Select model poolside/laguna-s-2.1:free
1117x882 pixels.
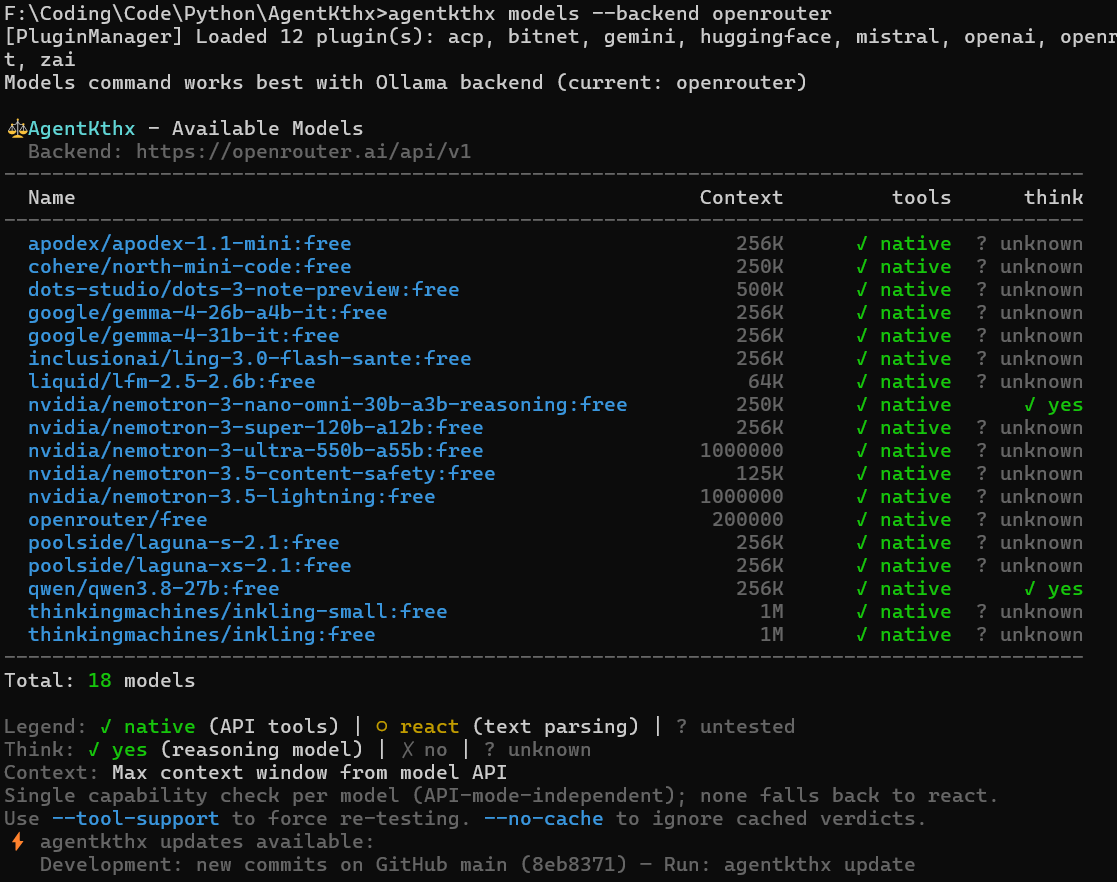[184, 542]
